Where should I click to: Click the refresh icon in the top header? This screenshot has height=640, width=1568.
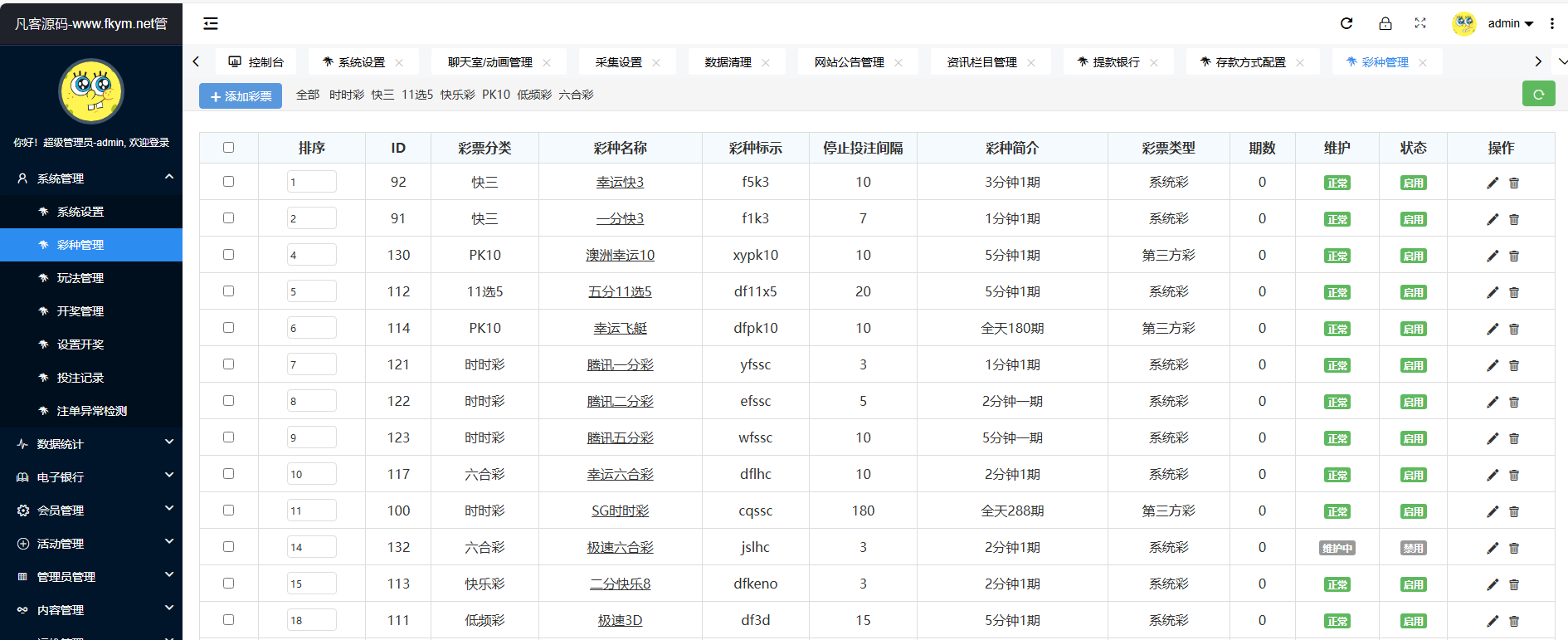coord(1346,23)
